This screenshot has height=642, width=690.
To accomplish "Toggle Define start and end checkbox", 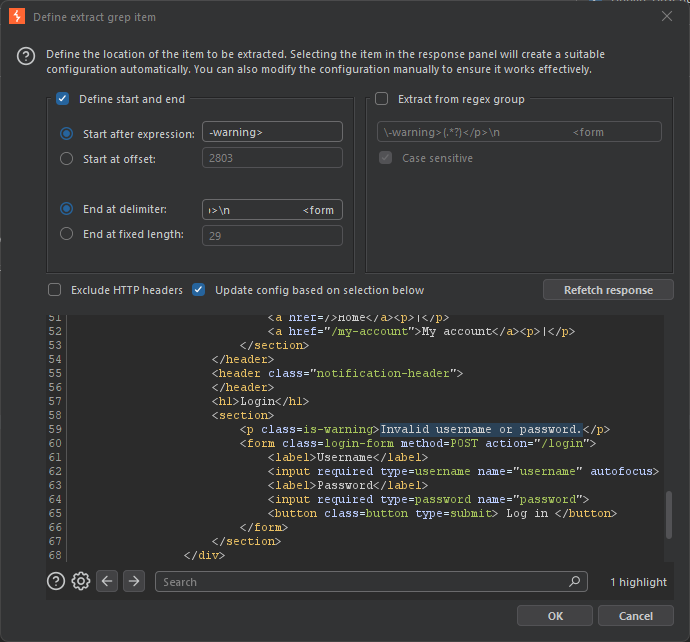I will (x=62, y=99).
